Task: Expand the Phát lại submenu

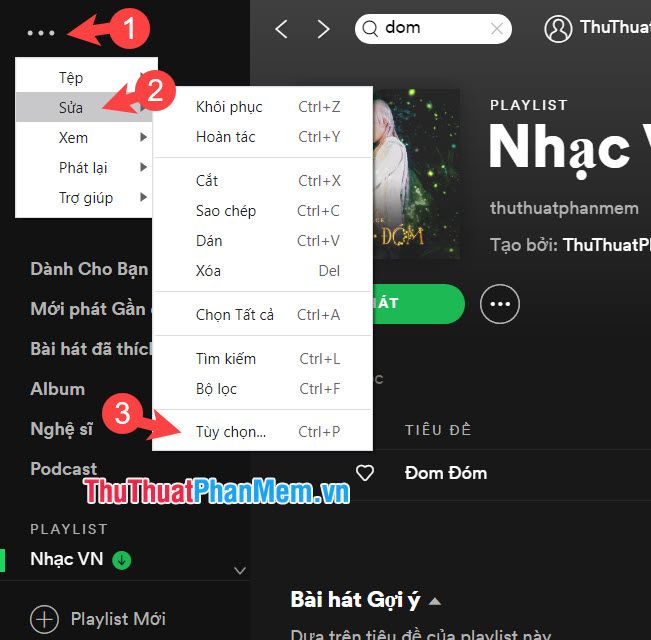Action: pos(84,167)
